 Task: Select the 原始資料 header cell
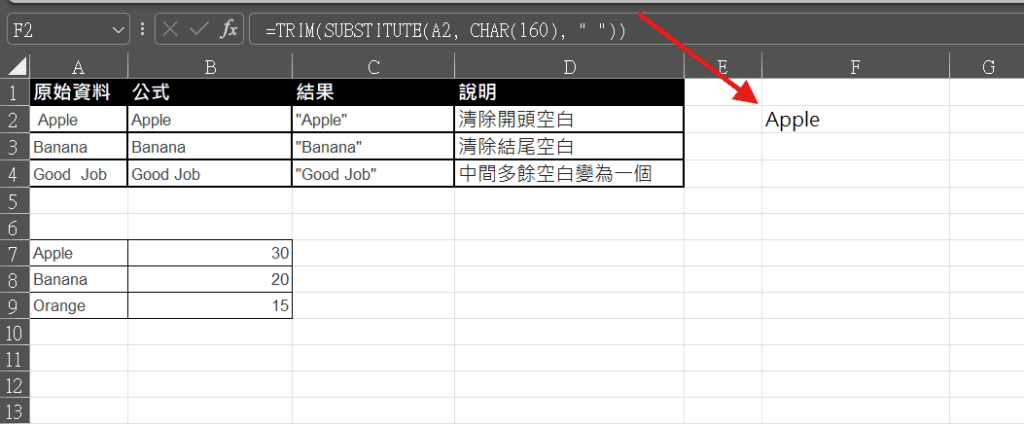point(78,93)
